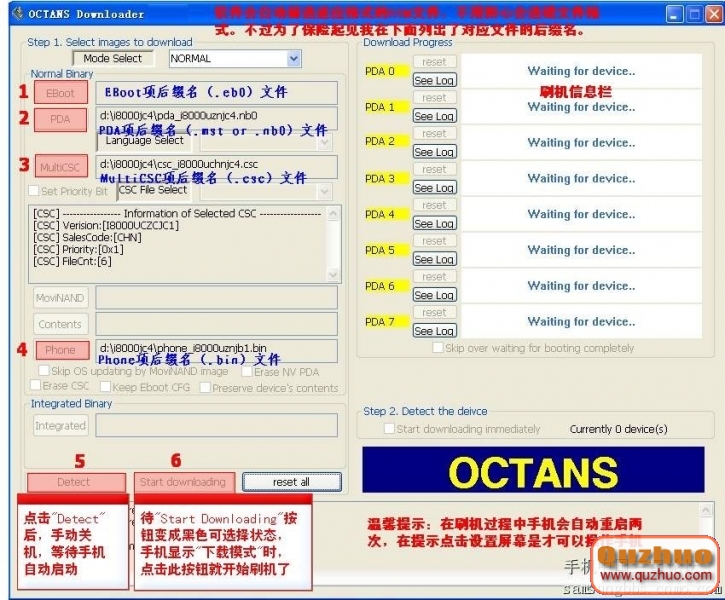Toggle Skip over waiting for booting completely

pos(437,347)
